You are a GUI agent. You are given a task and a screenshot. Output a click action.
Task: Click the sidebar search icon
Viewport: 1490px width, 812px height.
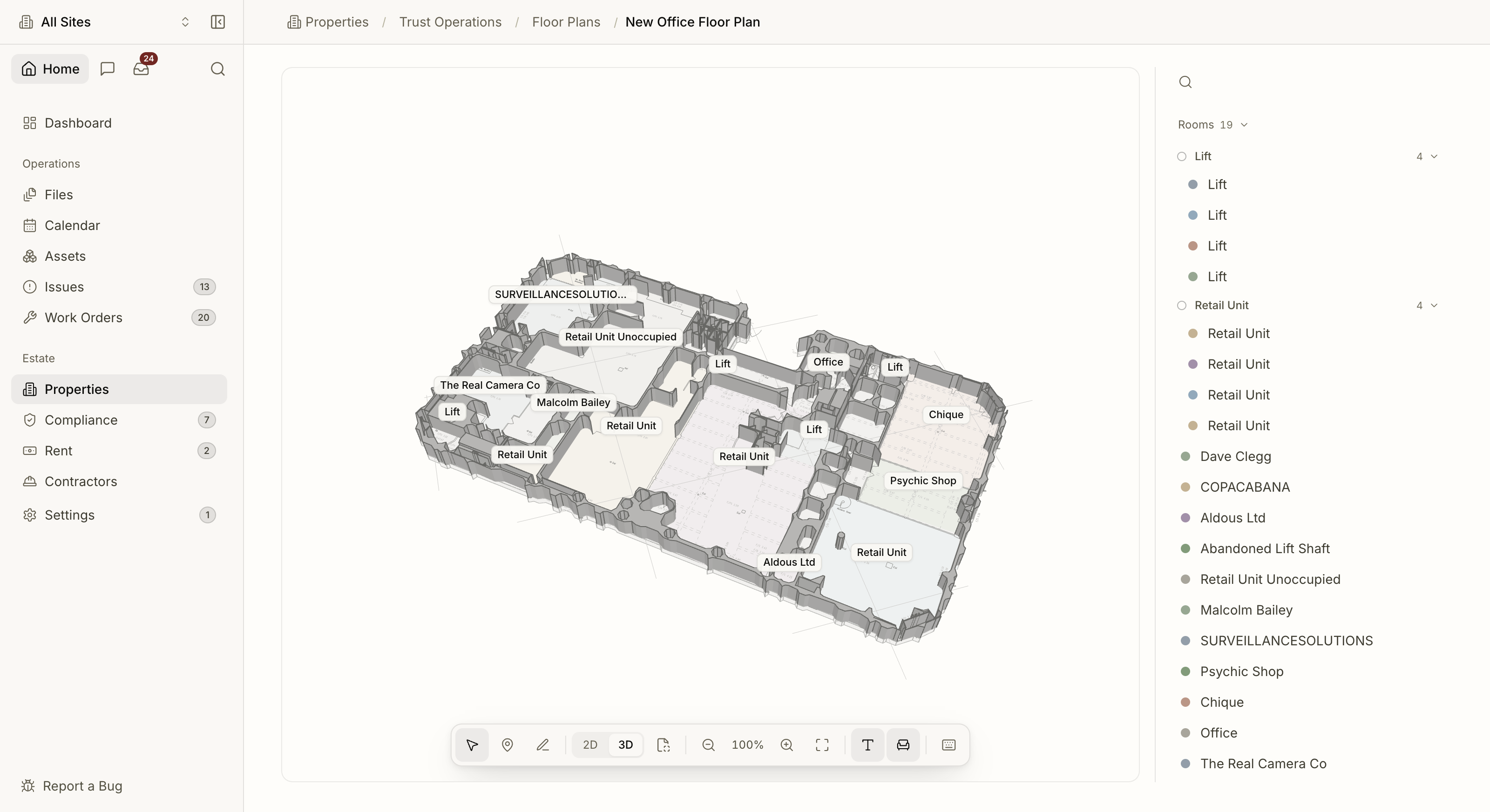click(x=217, y=69)
